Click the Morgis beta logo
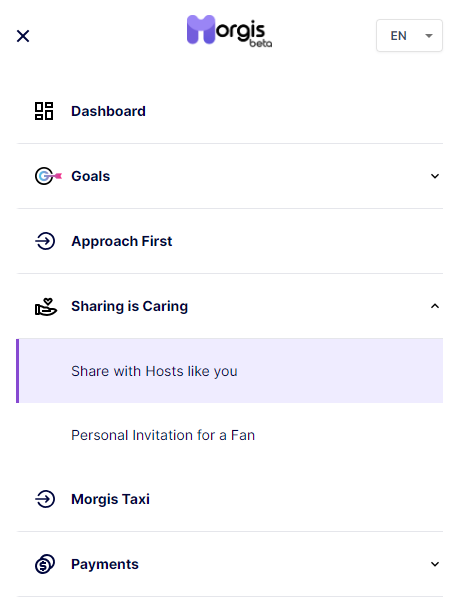The image size is (457, 600). point(229,31)
